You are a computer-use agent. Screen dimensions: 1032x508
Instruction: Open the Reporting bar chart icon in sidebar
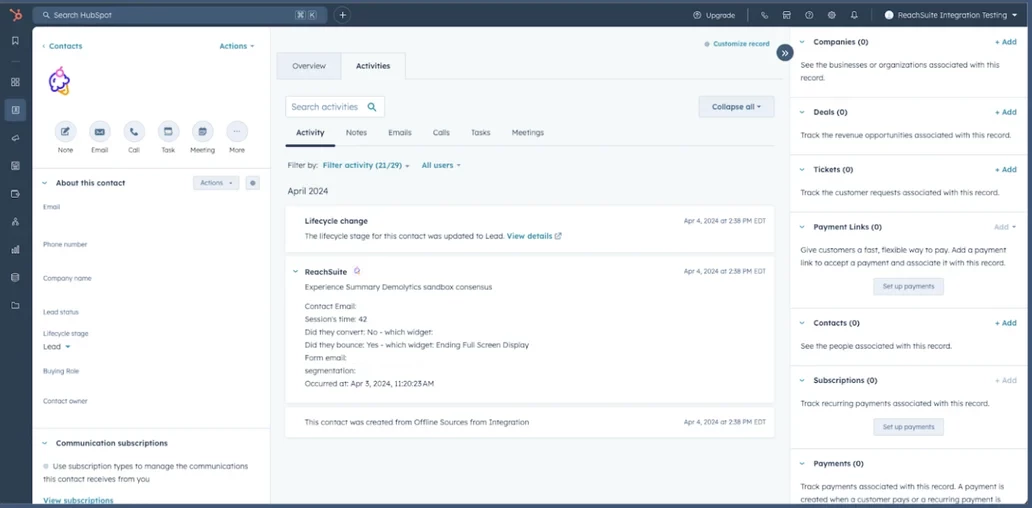tap(15, 249)
